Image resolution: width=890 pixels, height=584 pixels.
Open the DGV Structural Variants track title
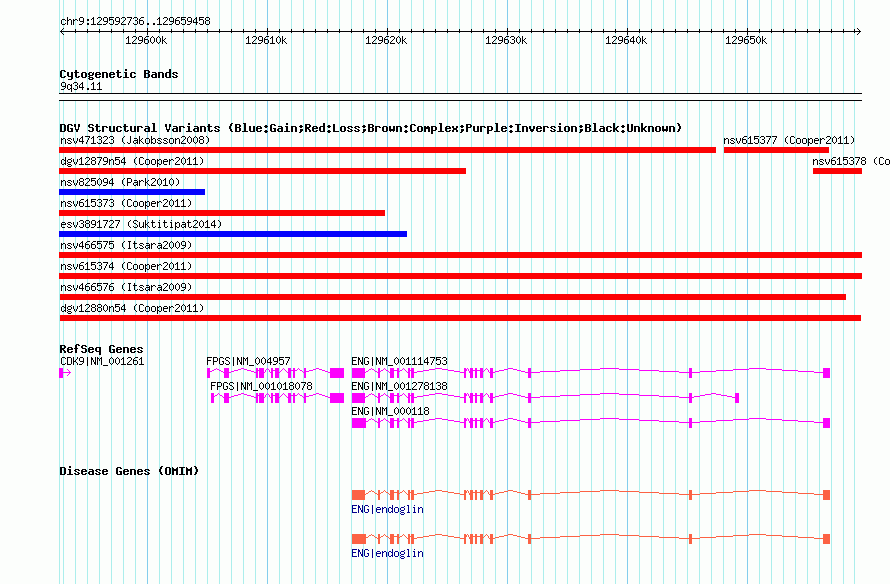pyautogui.click(x=371, y=128)
